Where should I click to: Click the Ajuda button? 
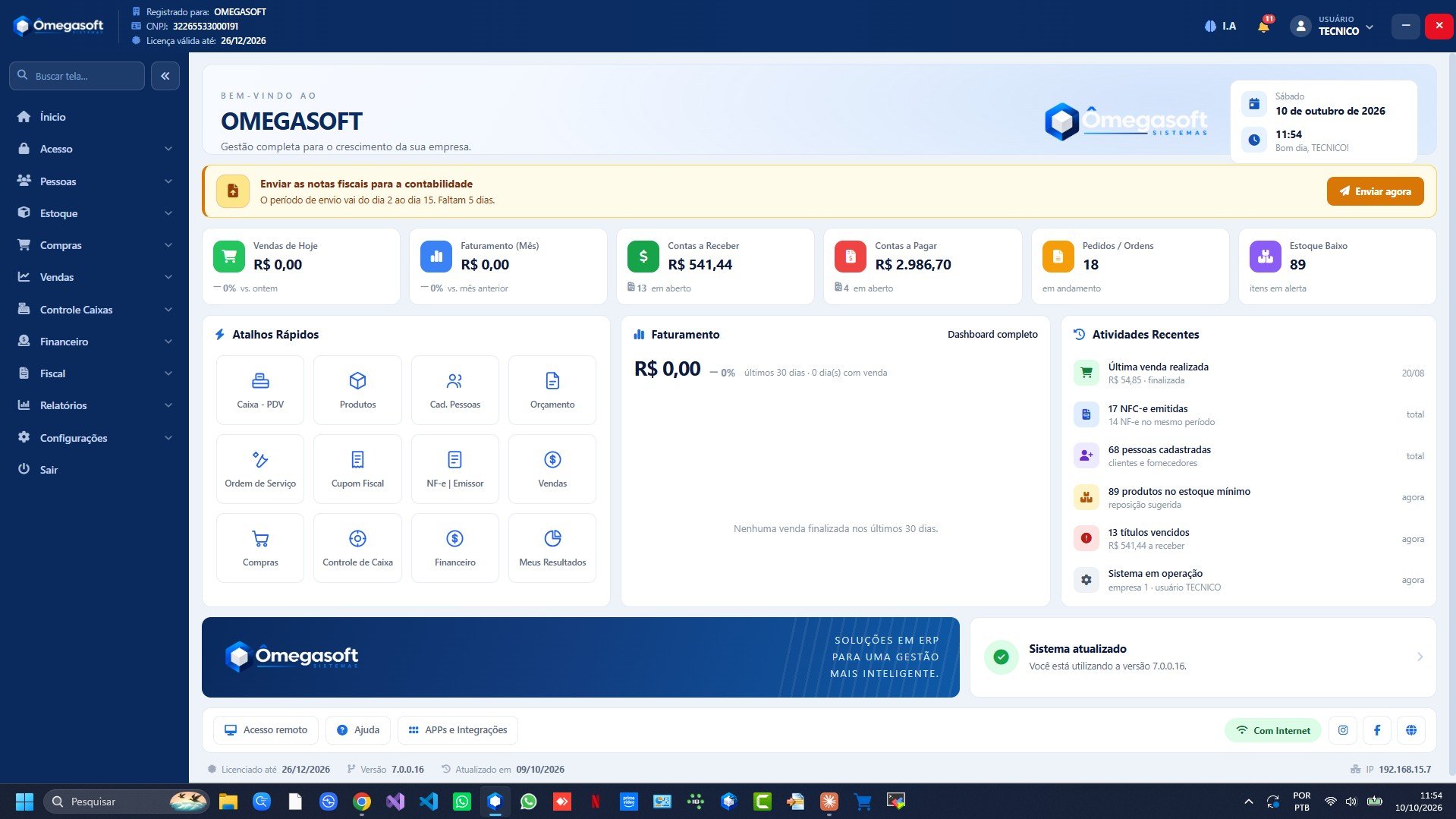click(357, 730)
